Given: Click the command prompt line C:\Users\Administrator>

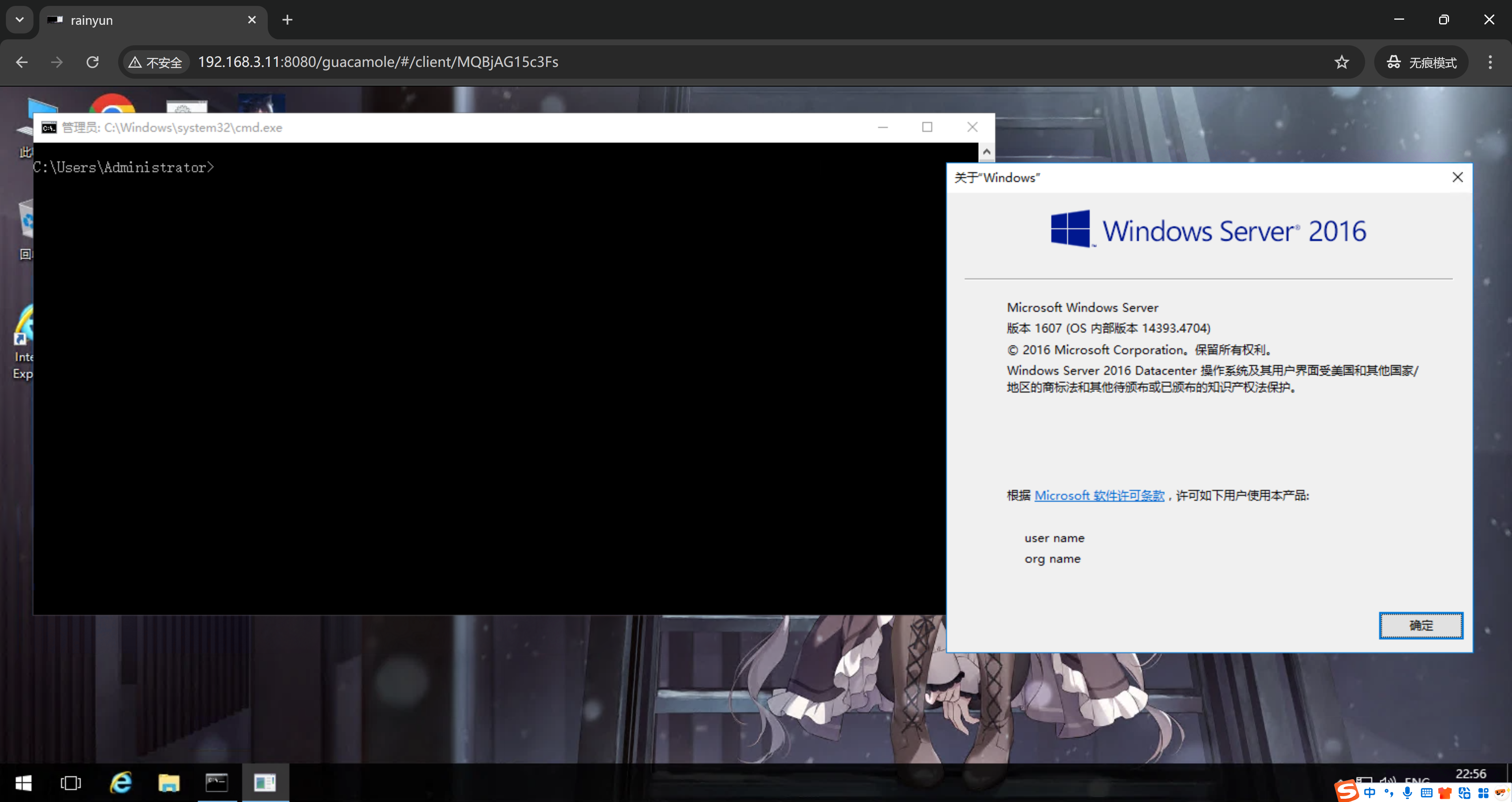Looking at the screenshot, I should coord(124,168).
